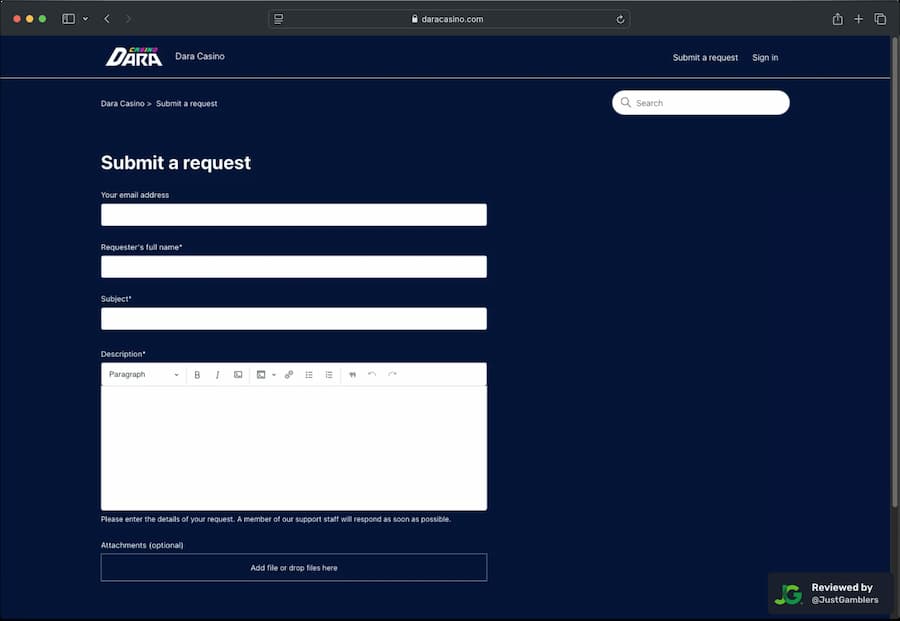
Task: Insert an image into the description
Action: pyautogui.click(x=261, y=374)
